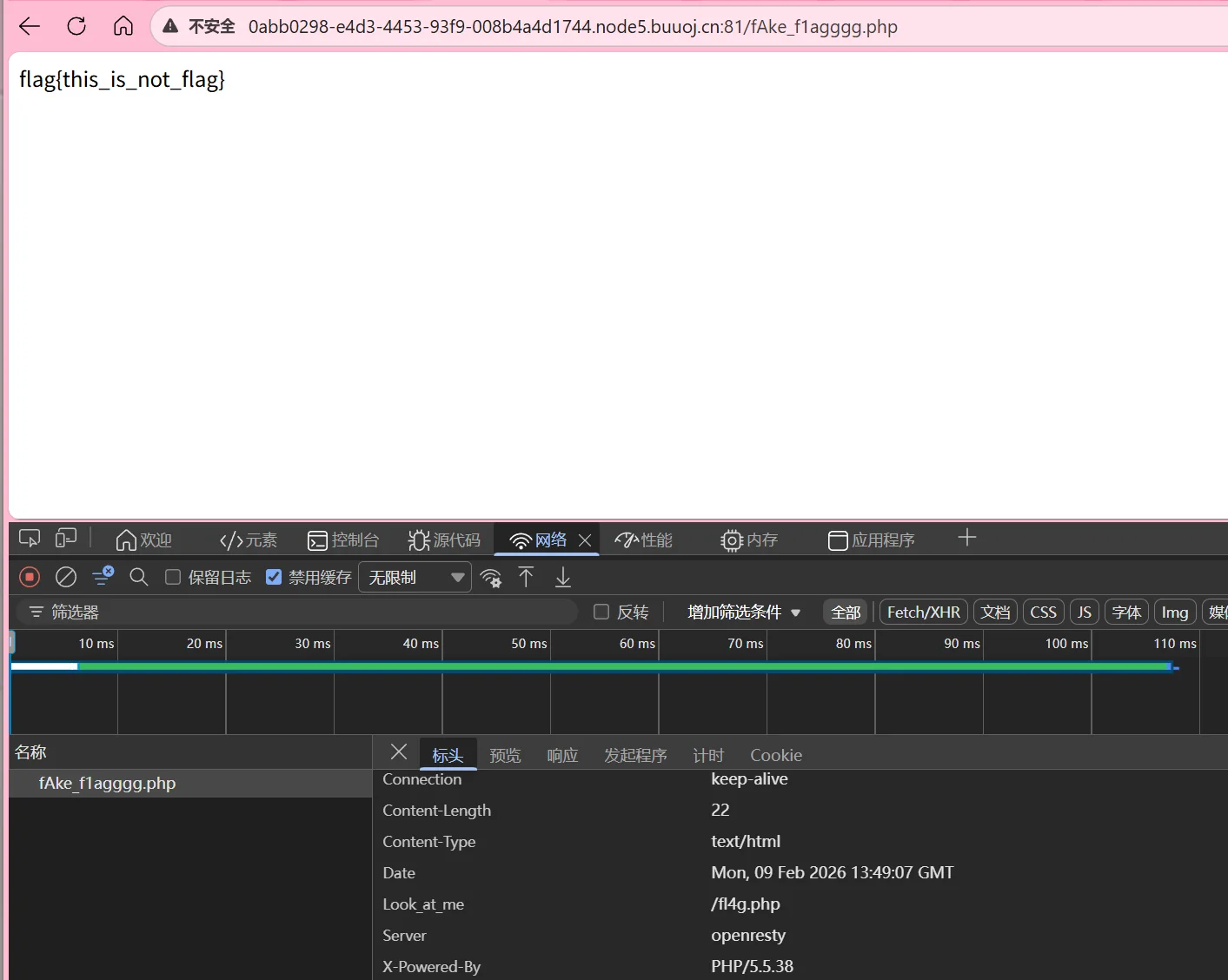Filter requests by Fetch/XHR
This screenshot has width=1228, height=980.
pos(923,612)
